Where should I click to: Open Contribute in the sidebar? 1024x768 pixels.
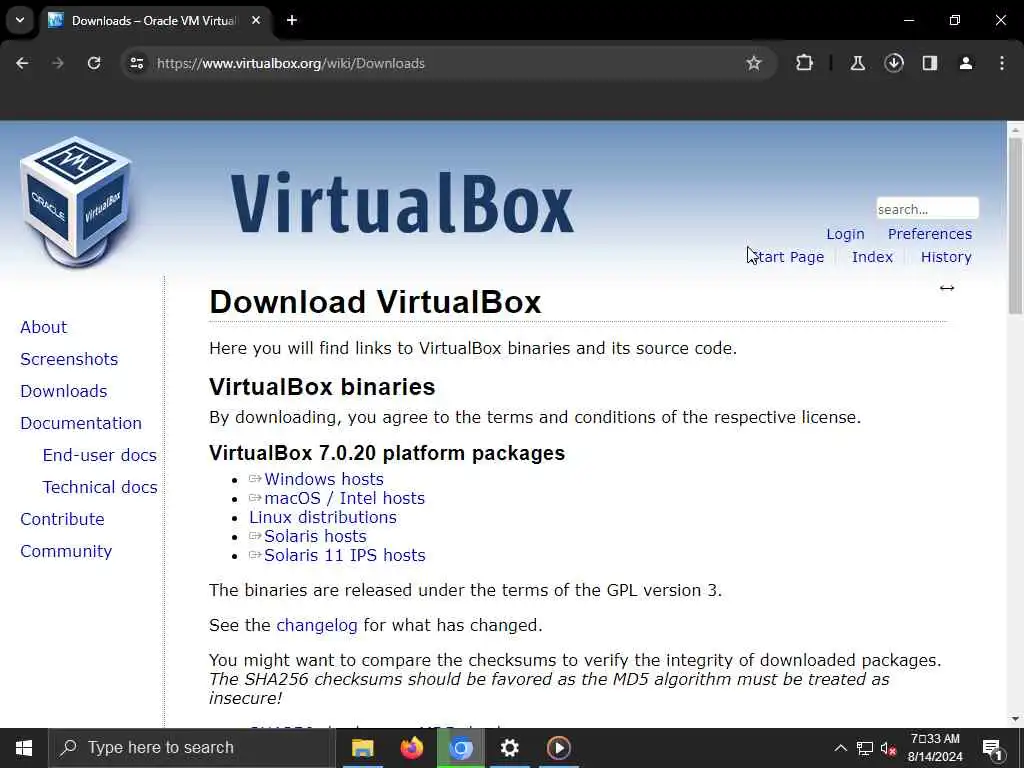(x=63, y=519)
